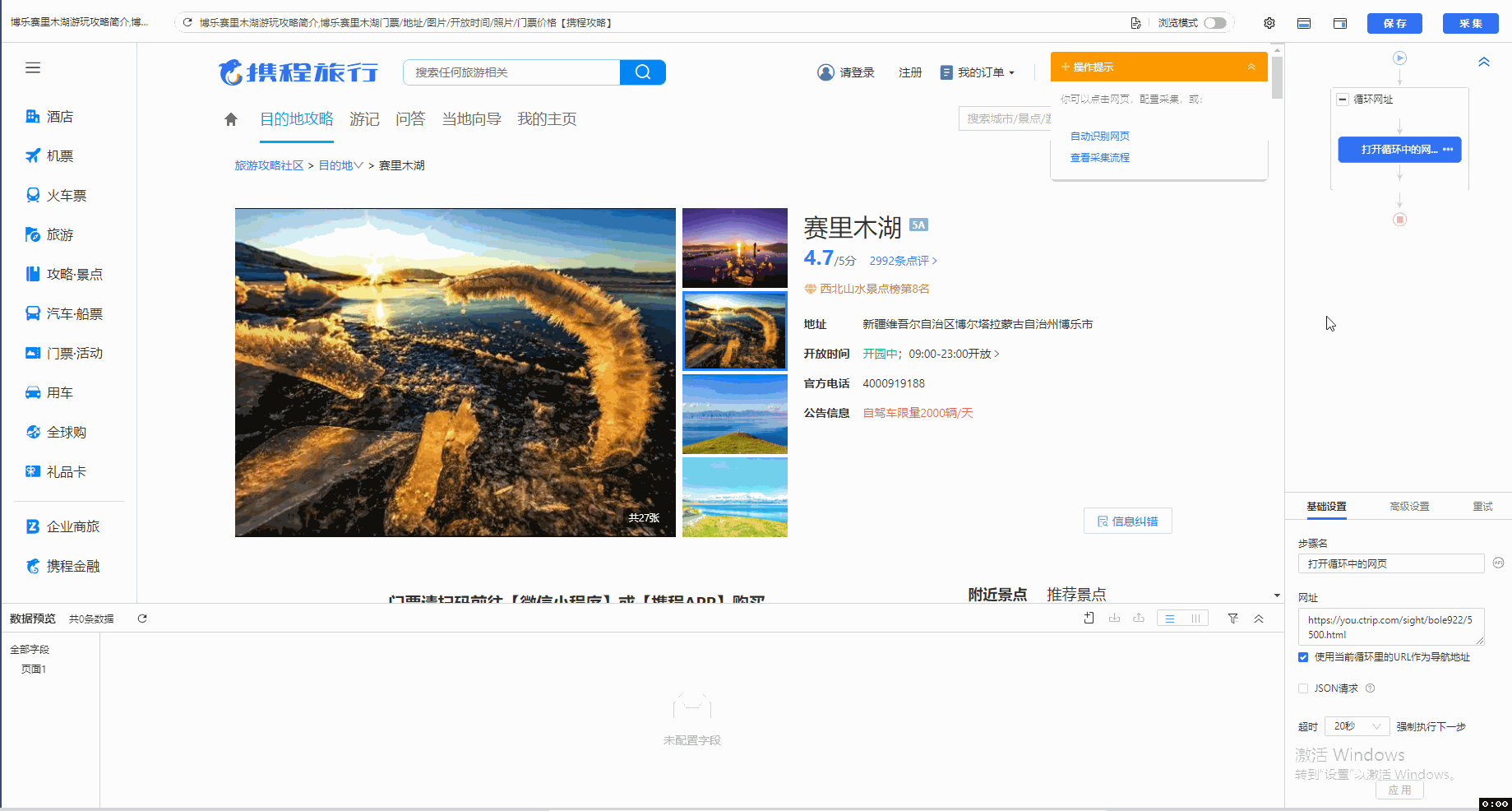
Task: Select 企业商旅 in left sidebar
Action: [62, 526]
